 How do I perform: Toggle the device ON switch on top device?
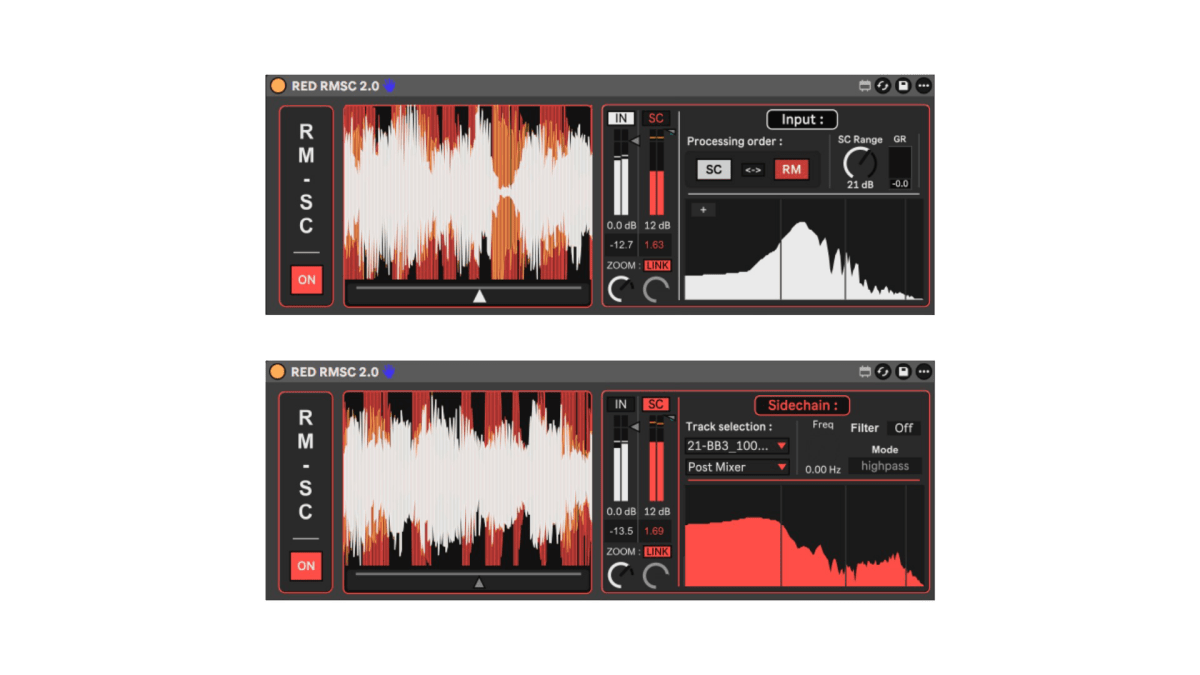coord(306,280)
